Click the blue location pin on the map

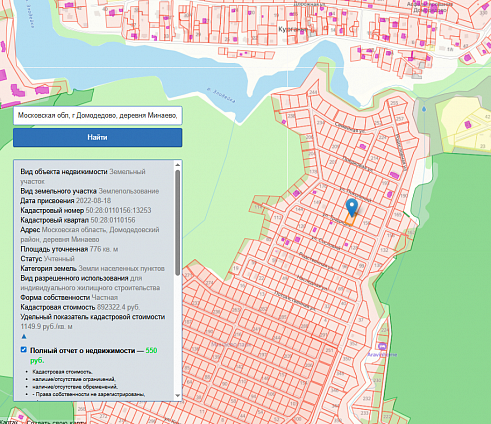[x=352, y=207]
